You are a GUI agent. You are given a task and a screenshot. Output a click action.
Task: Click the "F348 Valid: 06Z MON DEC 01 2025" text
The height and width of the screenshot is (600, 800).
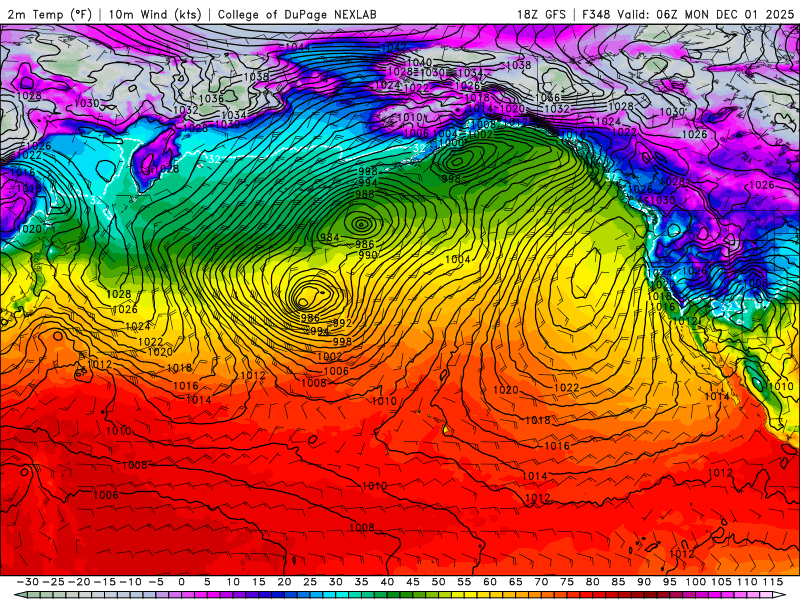pos(688,14)
